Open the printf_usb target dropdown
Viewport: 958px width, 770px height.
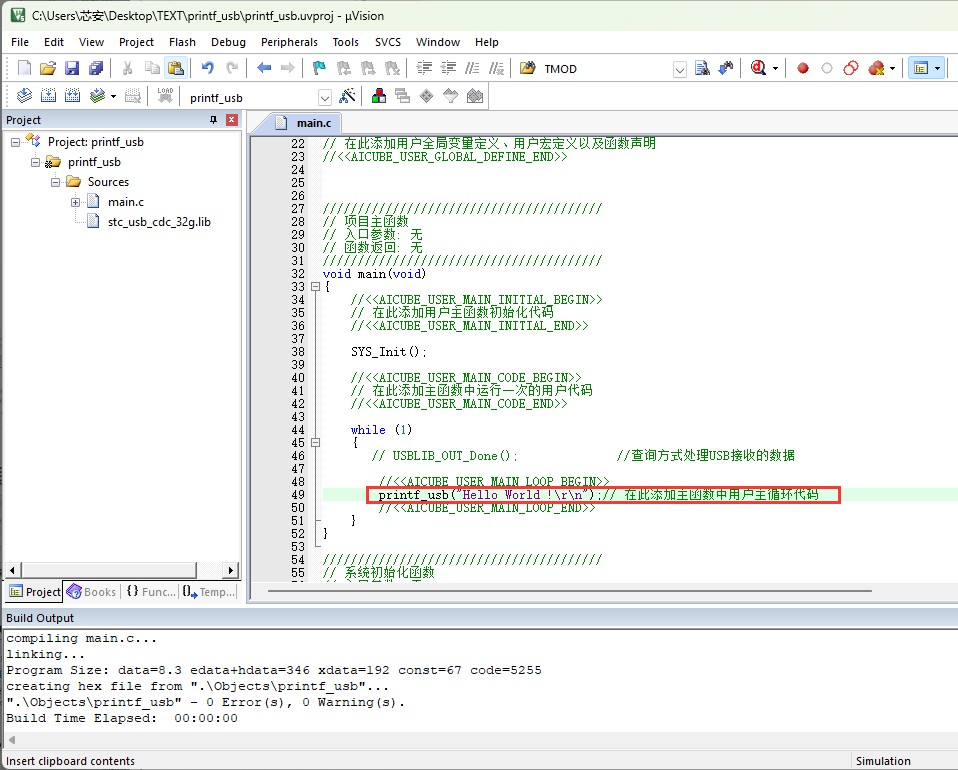tap(325, 98)
